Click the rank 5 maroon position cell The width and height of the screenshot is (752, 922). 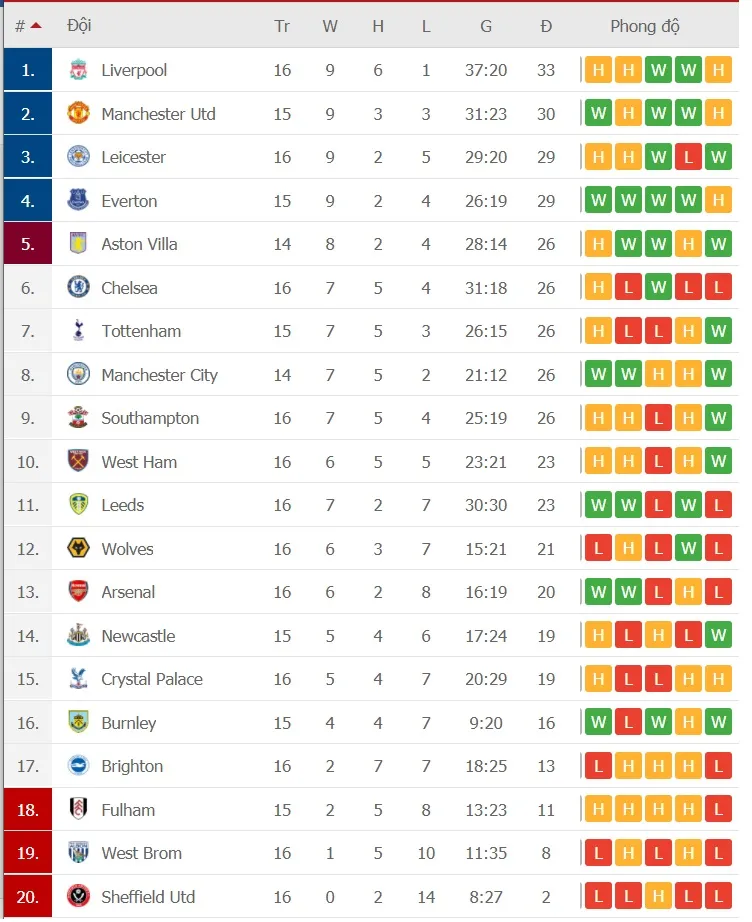coord(28,244)
